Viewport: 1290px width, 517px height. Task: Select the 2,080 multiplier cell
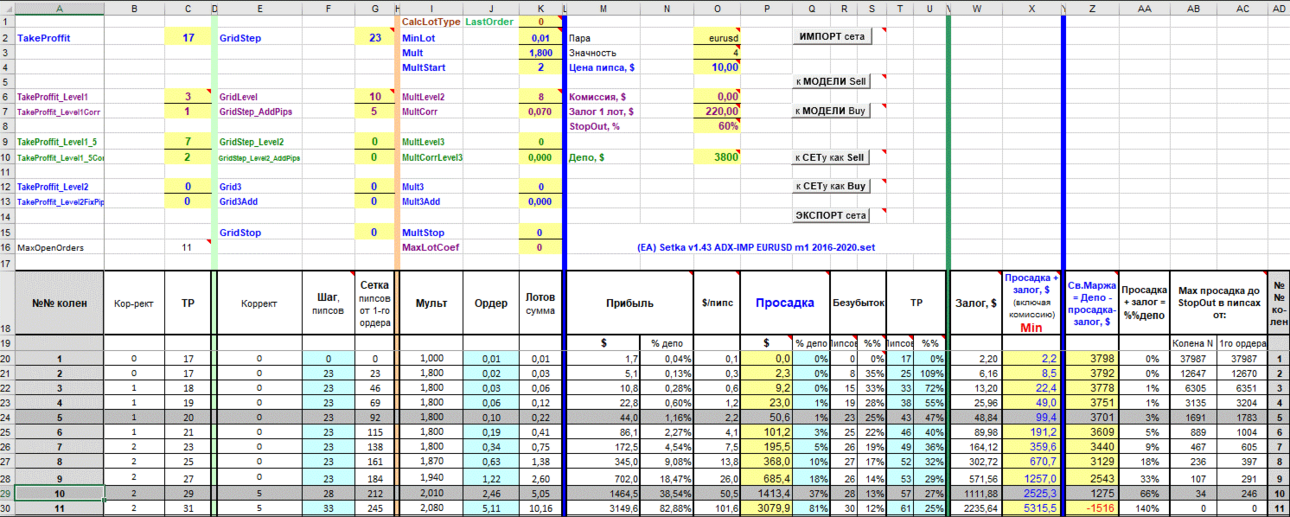(x=431, y=507)
